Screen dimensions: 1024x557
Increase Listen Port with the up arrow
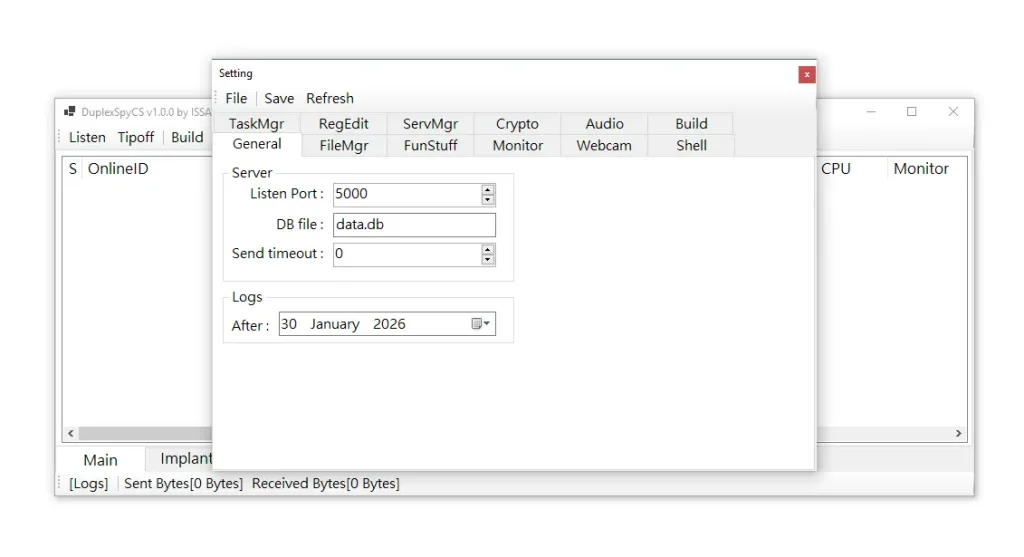pyautogui.click(x=488, y=189)
